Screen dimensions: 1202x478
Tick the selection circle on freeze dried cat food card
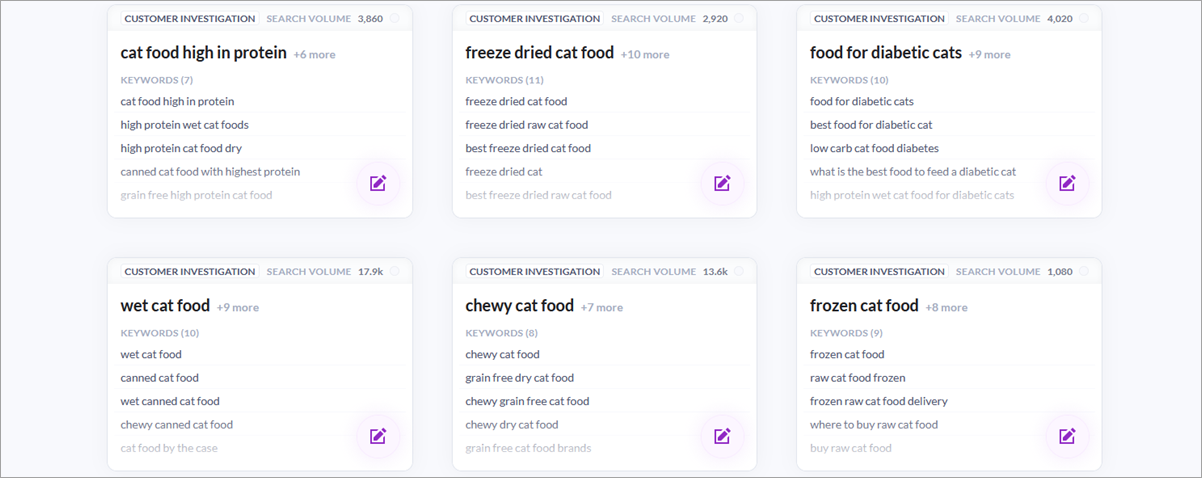pos(739,18)
